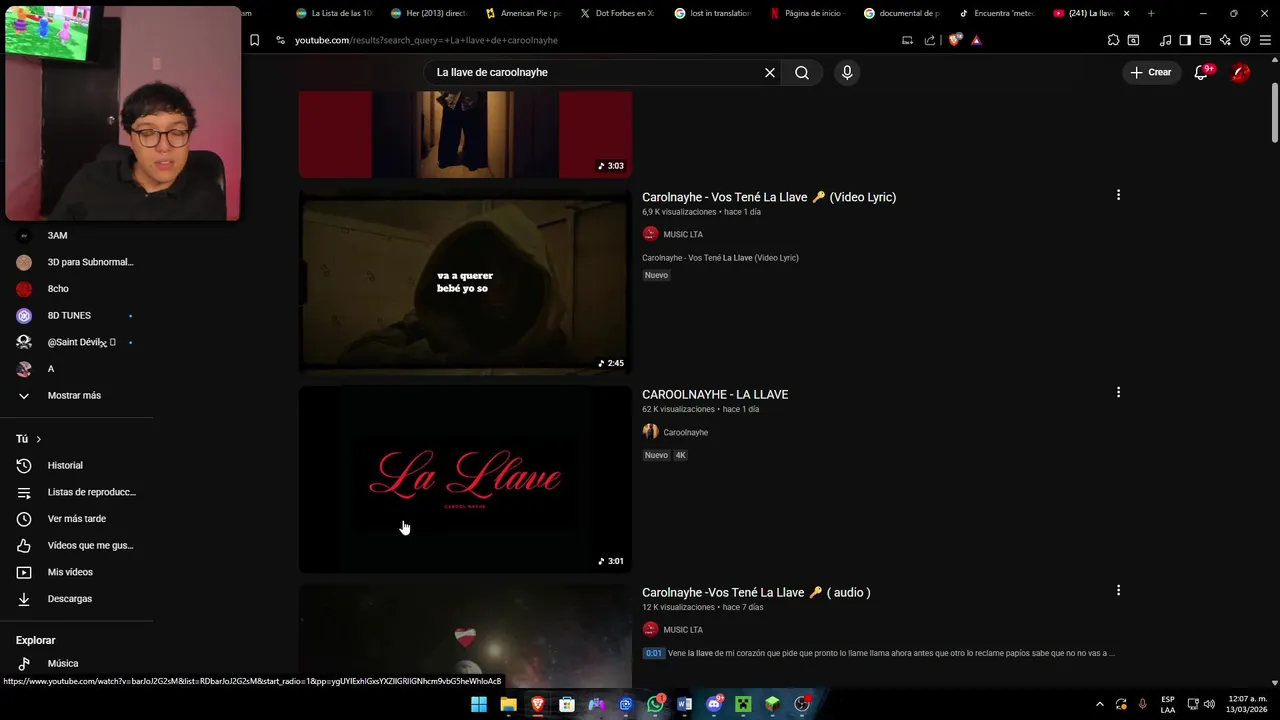Open the browser main menu hamburger

coord(1265,40)
